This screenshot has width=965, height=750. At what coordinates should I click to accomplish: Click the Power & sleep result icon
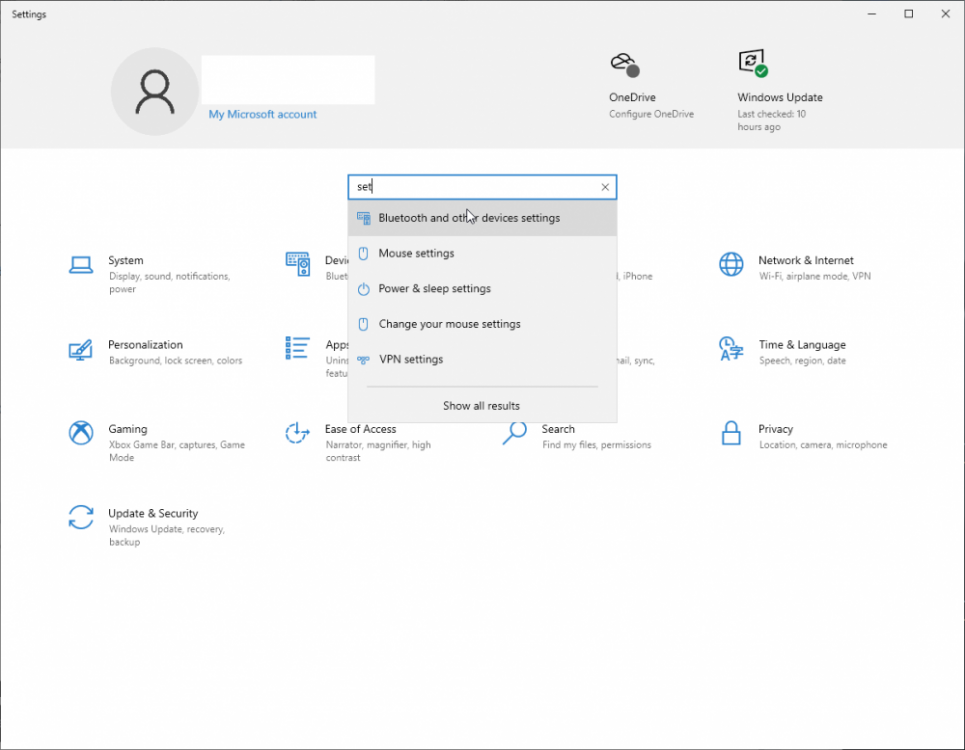coord(364,289)
